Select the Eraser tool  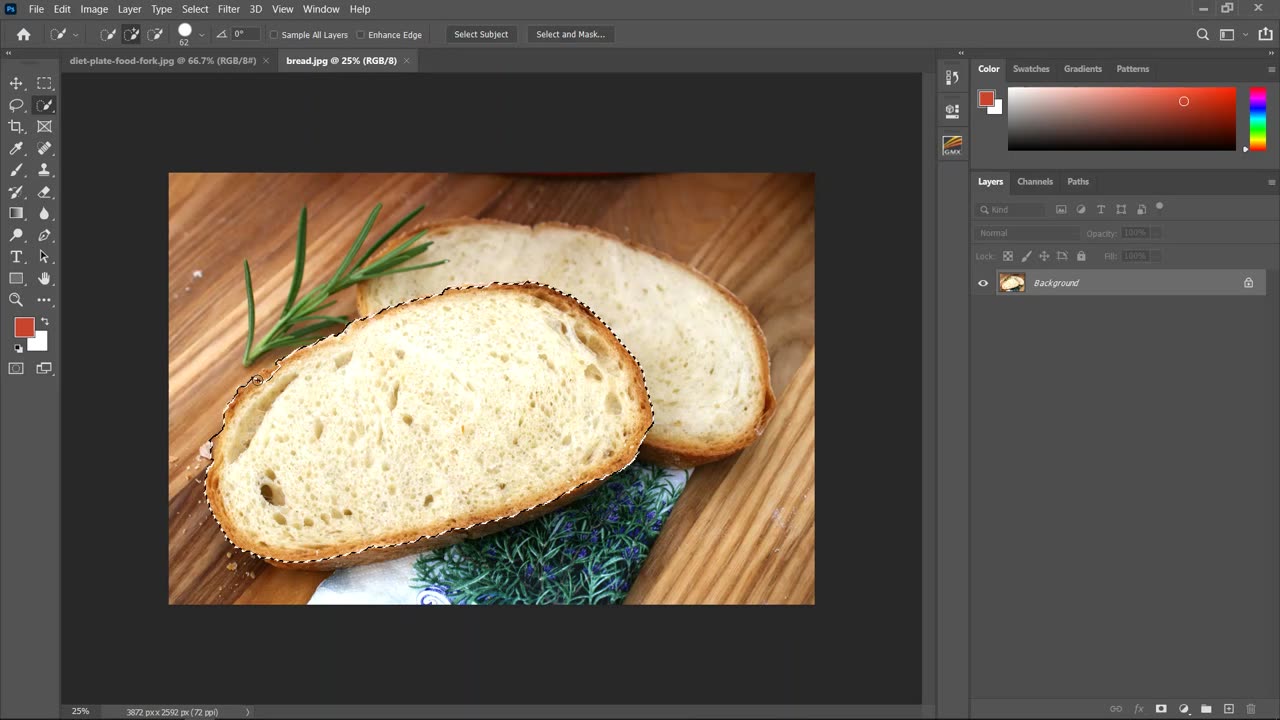tap(44, 192)
